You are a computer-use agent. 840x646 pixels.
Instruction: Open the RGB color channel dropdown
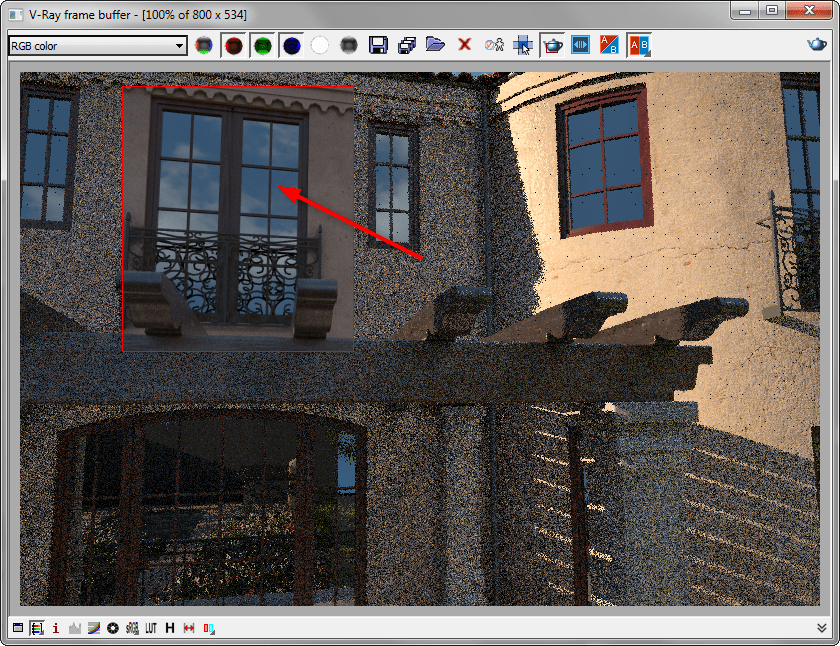coord(97,45)
